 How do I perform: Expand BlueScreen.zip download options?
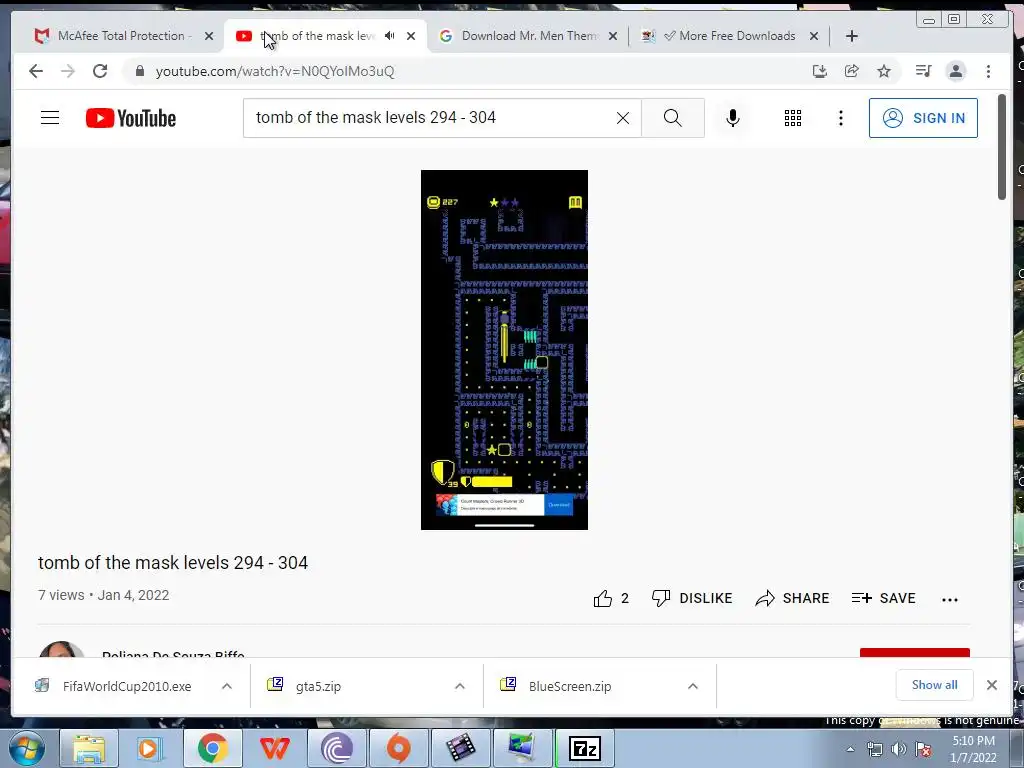693,686
